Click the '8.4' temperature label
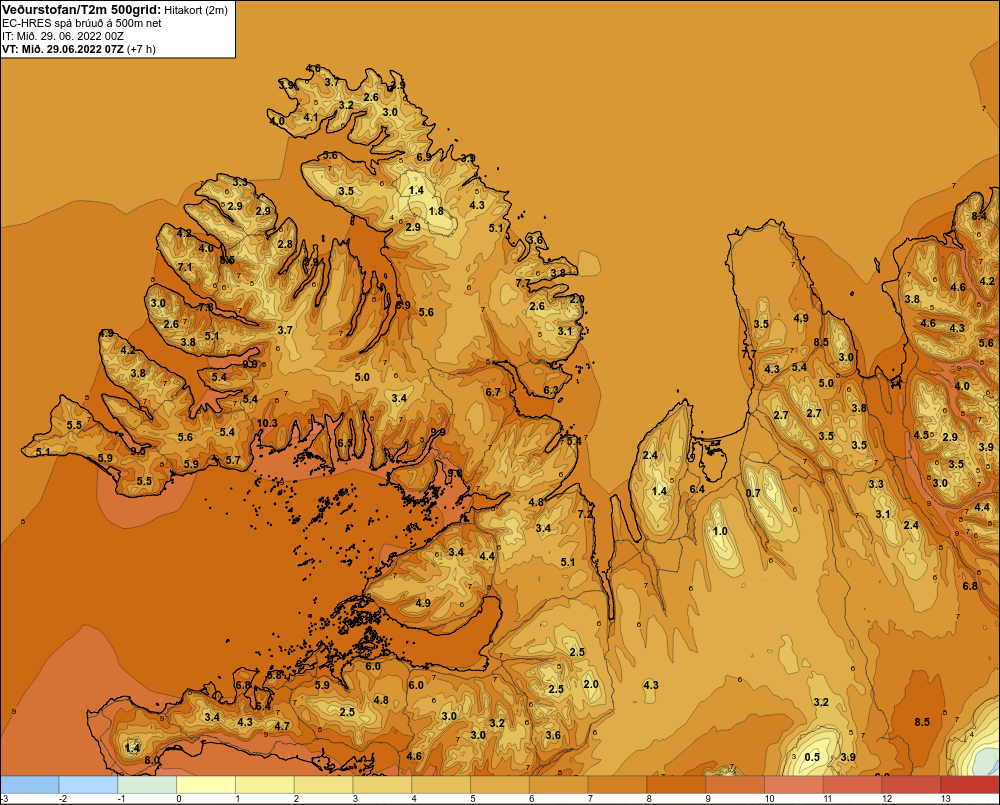Screen dimensions: 1000x805 pyautogui.click(x=979, y=216)
